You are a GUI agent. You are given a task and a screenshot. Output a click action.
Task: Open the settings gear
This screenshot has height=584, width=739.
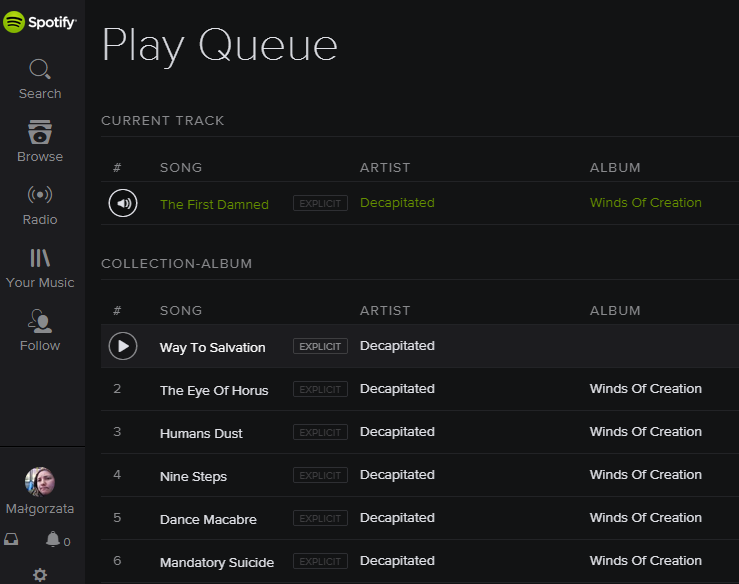(x=40, y=575)
